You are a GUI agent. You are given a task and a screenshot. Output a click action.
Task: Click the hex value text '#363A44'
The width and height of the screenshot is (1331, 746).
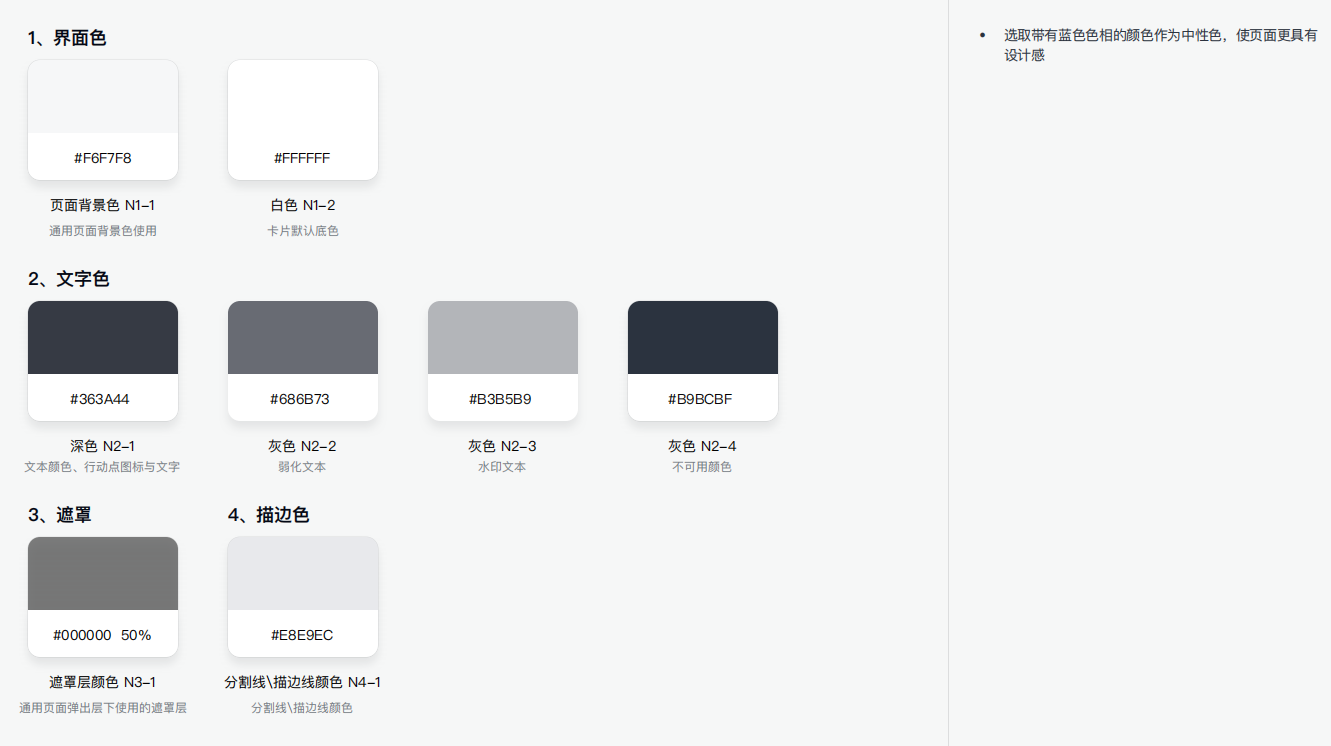100,399
